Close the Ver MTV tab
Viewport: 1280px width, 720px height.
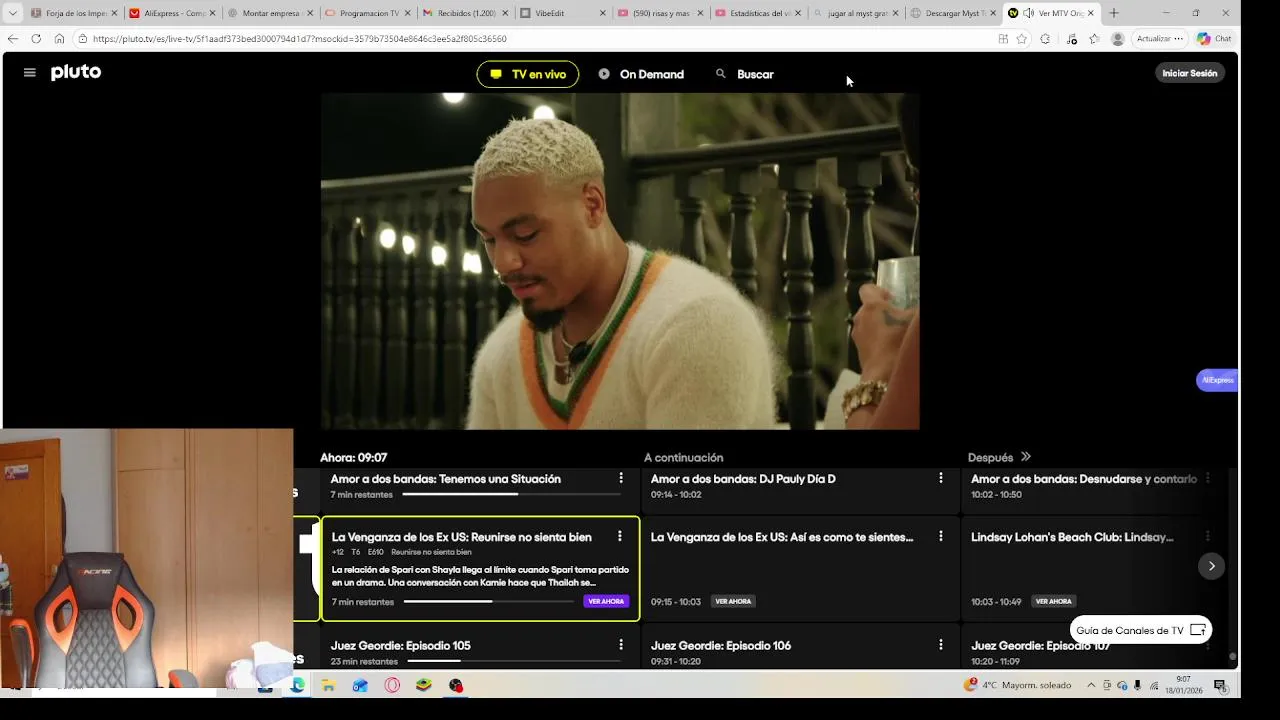click(1090, 13)
